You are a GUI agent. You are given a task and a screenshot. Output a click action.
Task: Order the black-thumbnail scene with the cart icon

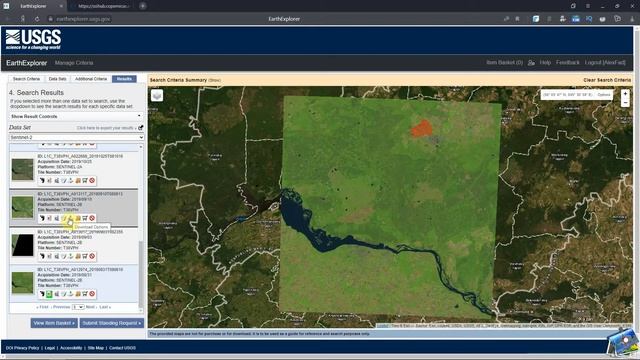pos(85,256)
